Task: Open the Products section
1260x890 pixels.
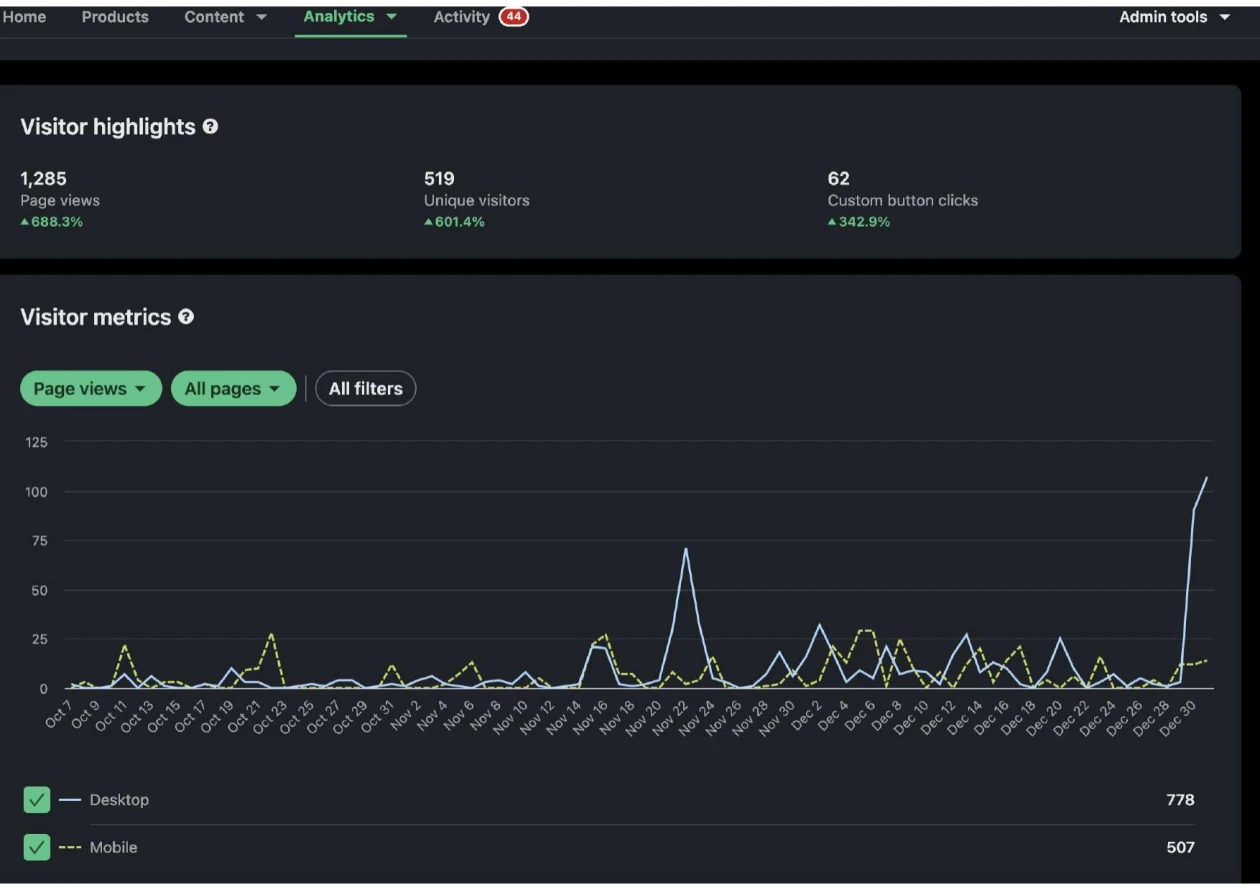Action: point(115,16)
